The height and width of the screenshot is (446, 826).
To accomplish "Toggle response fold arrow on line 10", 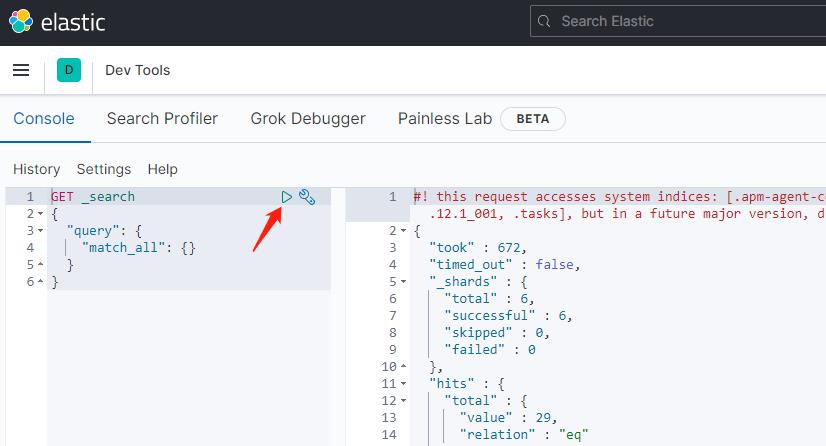I will coord(404,366).
